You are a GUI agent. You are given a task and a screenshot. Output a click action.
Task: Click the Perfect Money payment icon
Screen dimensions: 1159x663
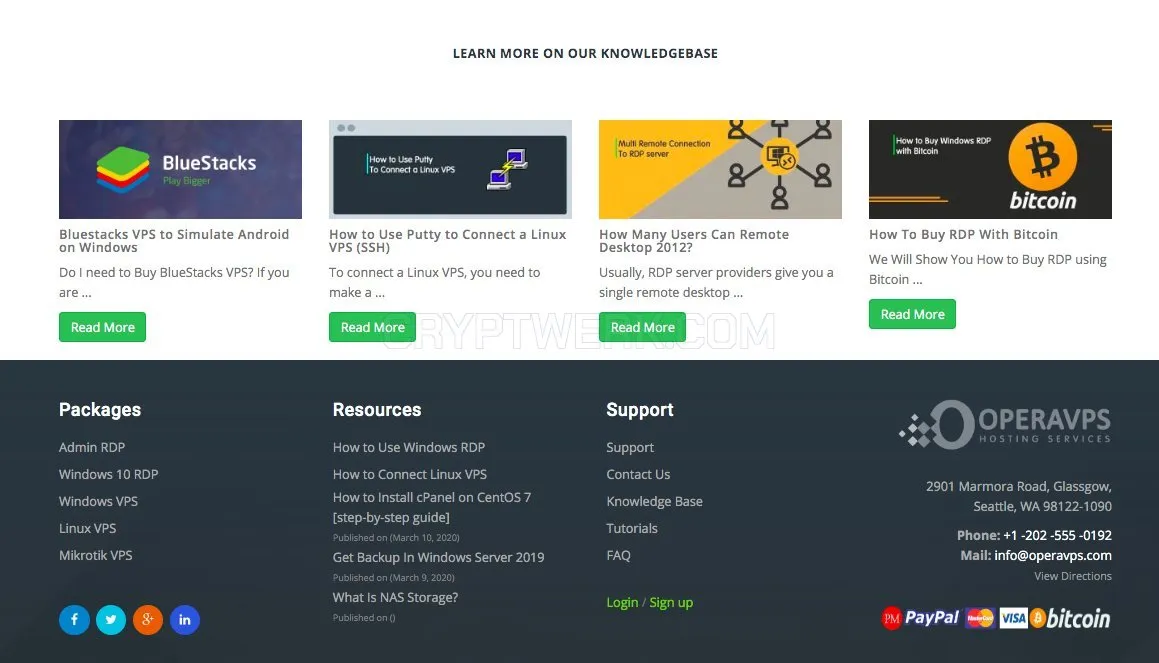891,618
